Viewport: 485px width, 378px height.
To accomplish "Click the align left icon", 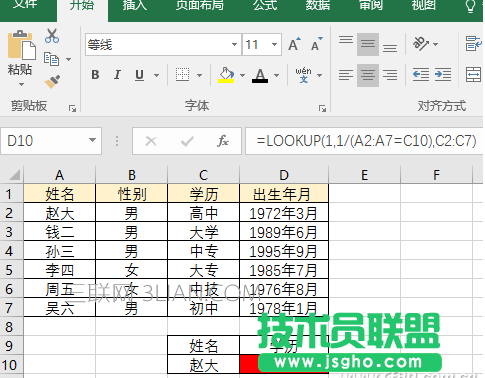I will (x=346, y=75).
